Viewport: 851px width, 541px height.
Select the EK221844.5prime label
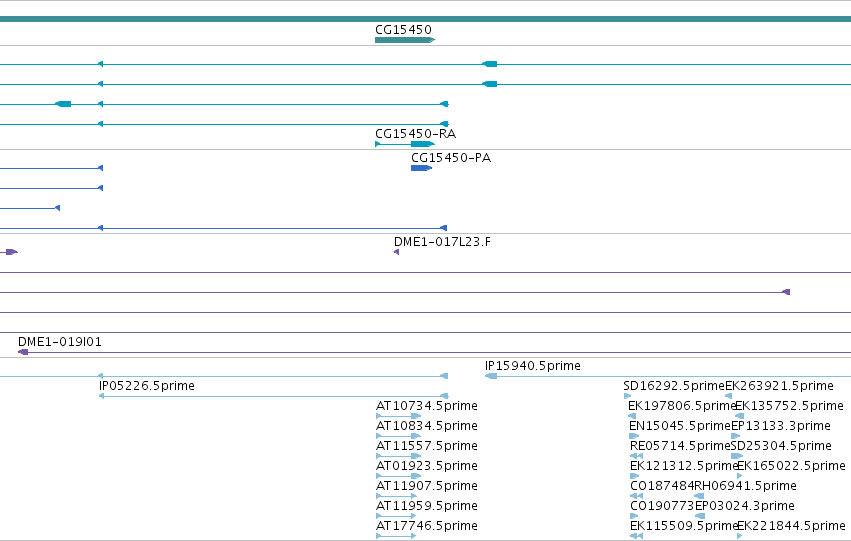pos(791,526)
